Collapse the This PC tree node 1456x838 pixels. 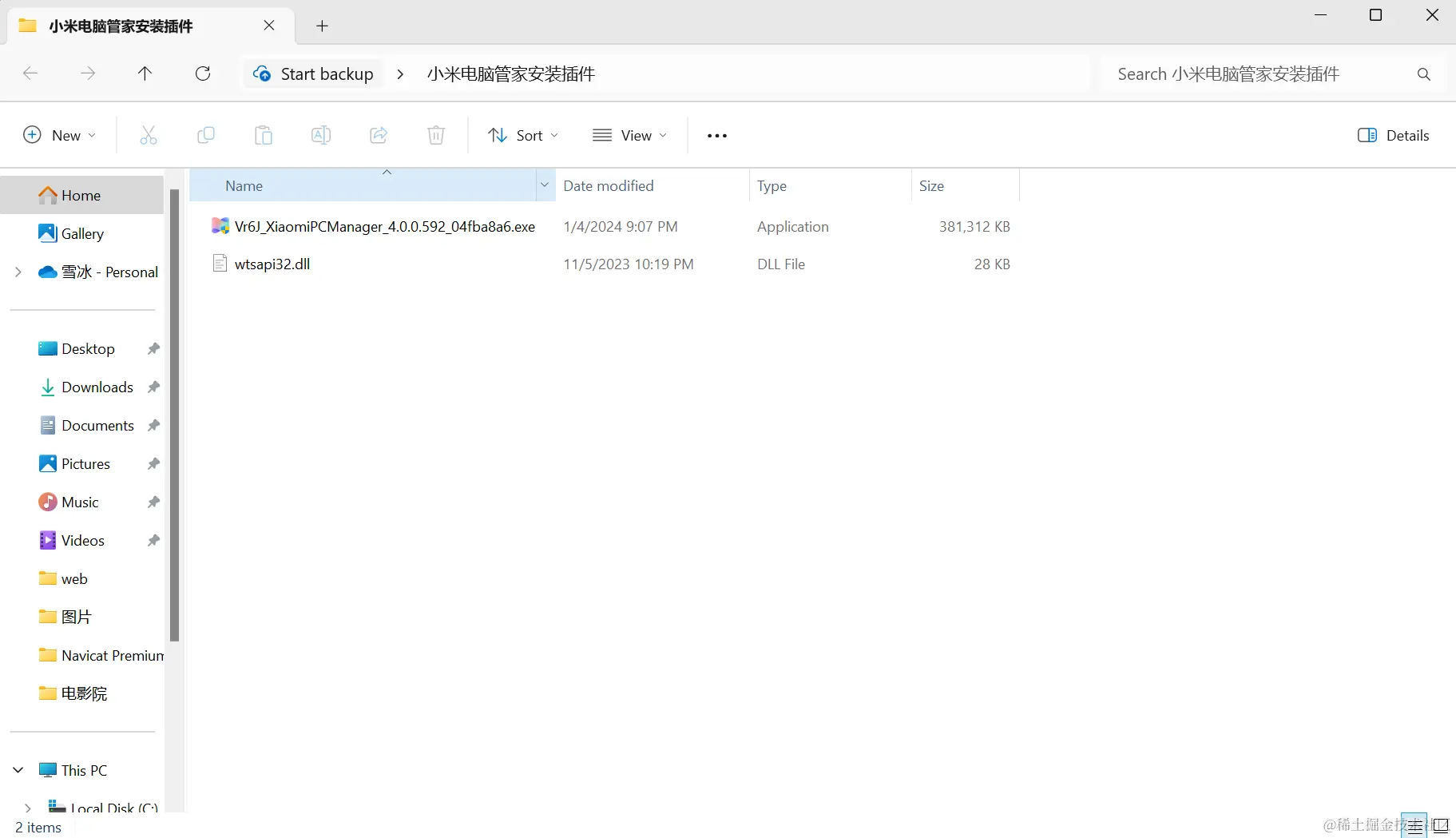pyautogui.click(x=18, y=770)
